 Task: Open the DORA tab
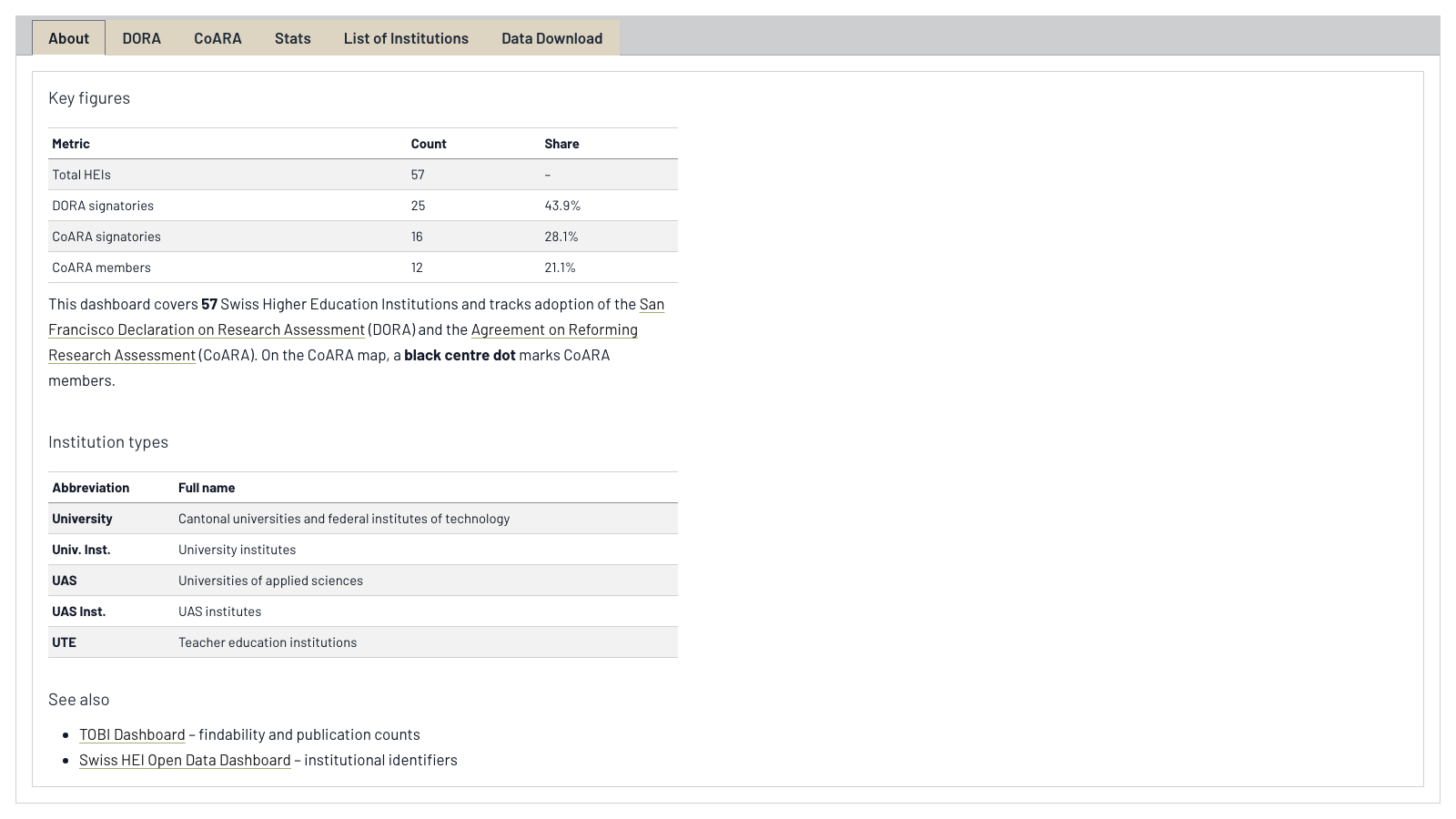point(142,38)
